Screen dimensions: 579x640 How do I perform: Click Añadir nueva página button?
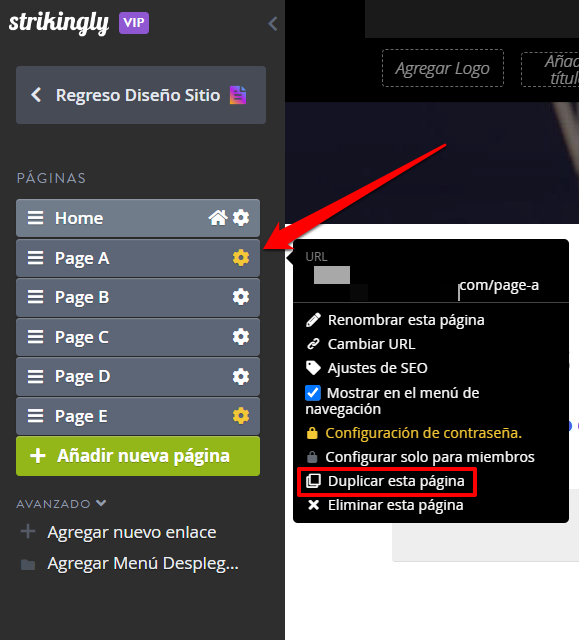138,456
